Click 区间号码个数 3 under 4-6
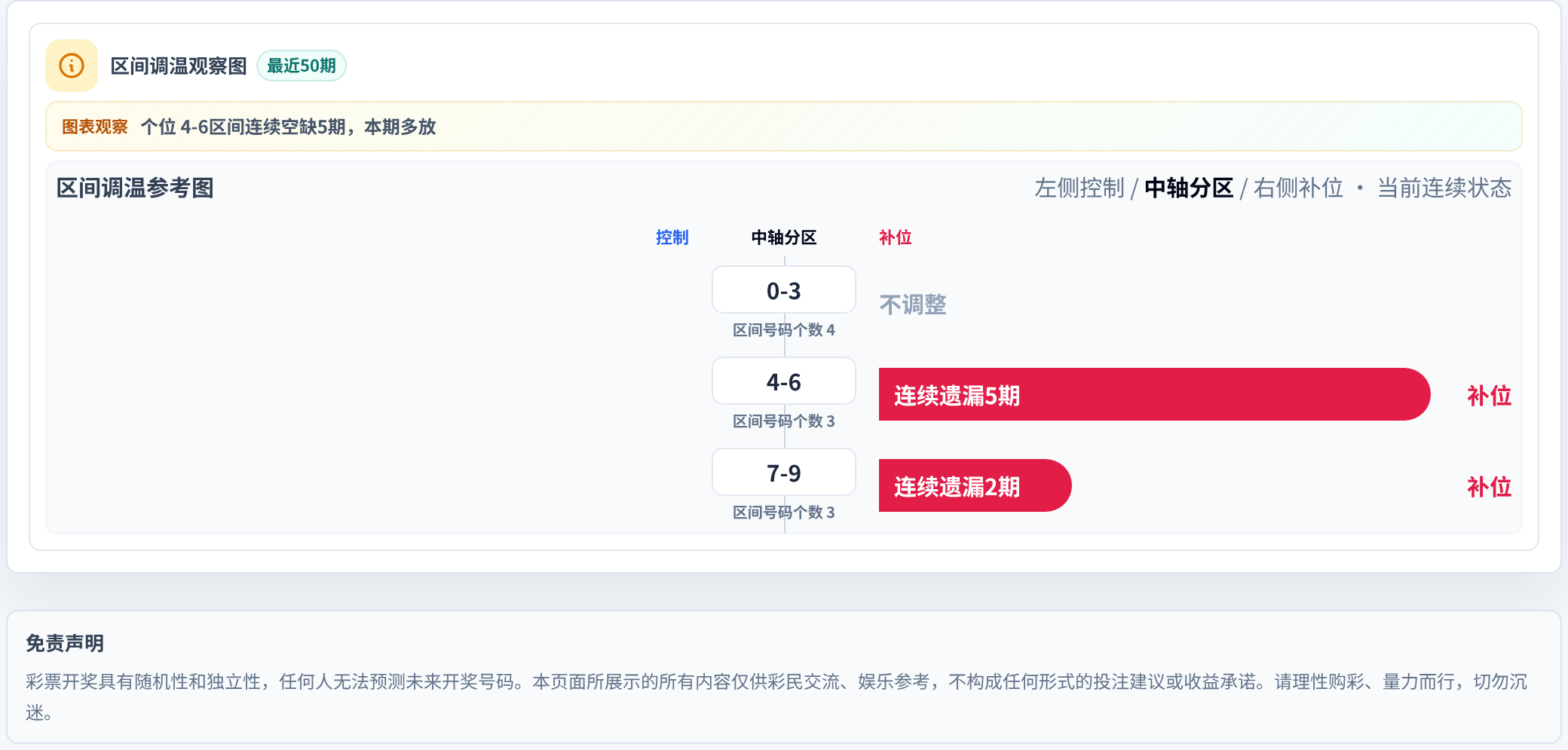The image size is (1568, 750). [x=784, y=421]
